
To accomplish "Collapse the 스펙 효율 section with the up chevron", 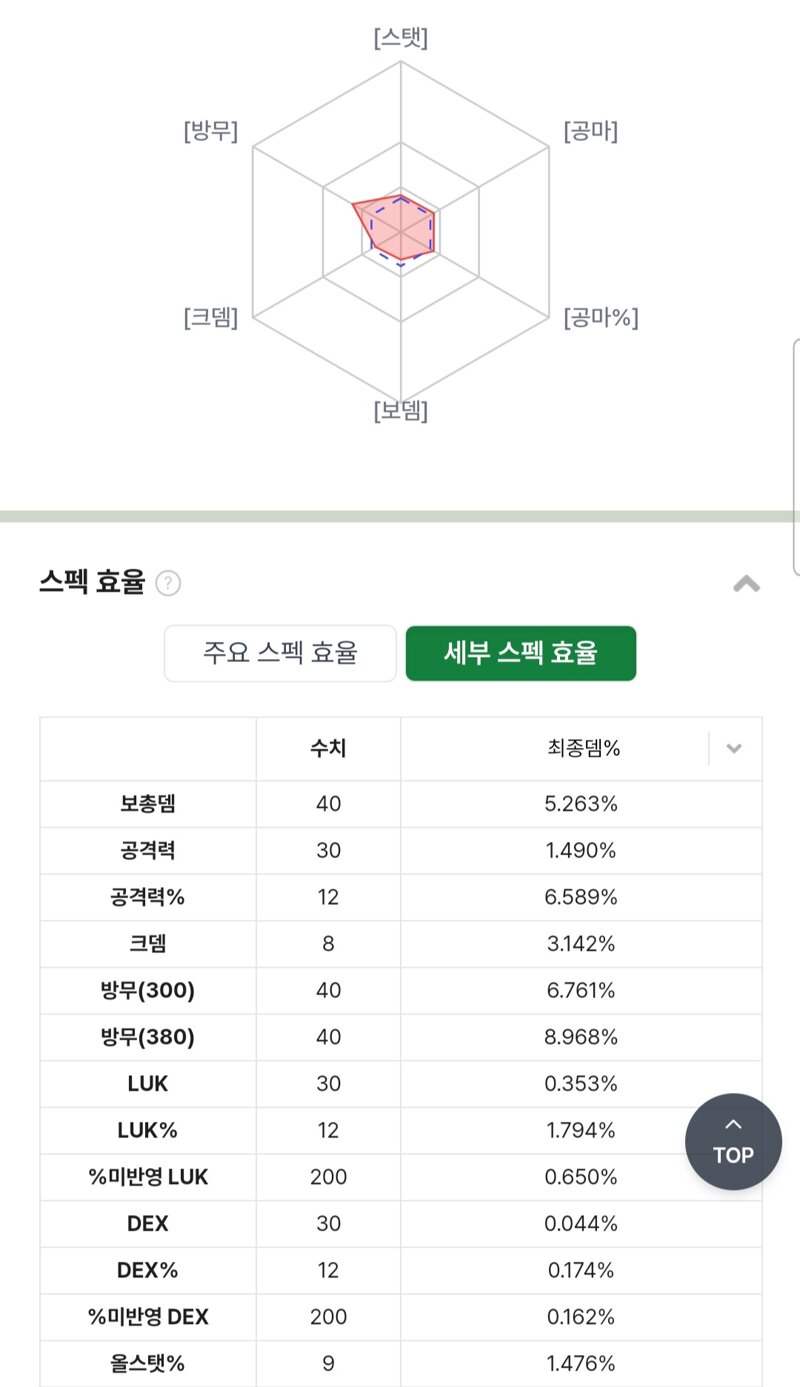I will pyautogui.click(x=746, y=584).
